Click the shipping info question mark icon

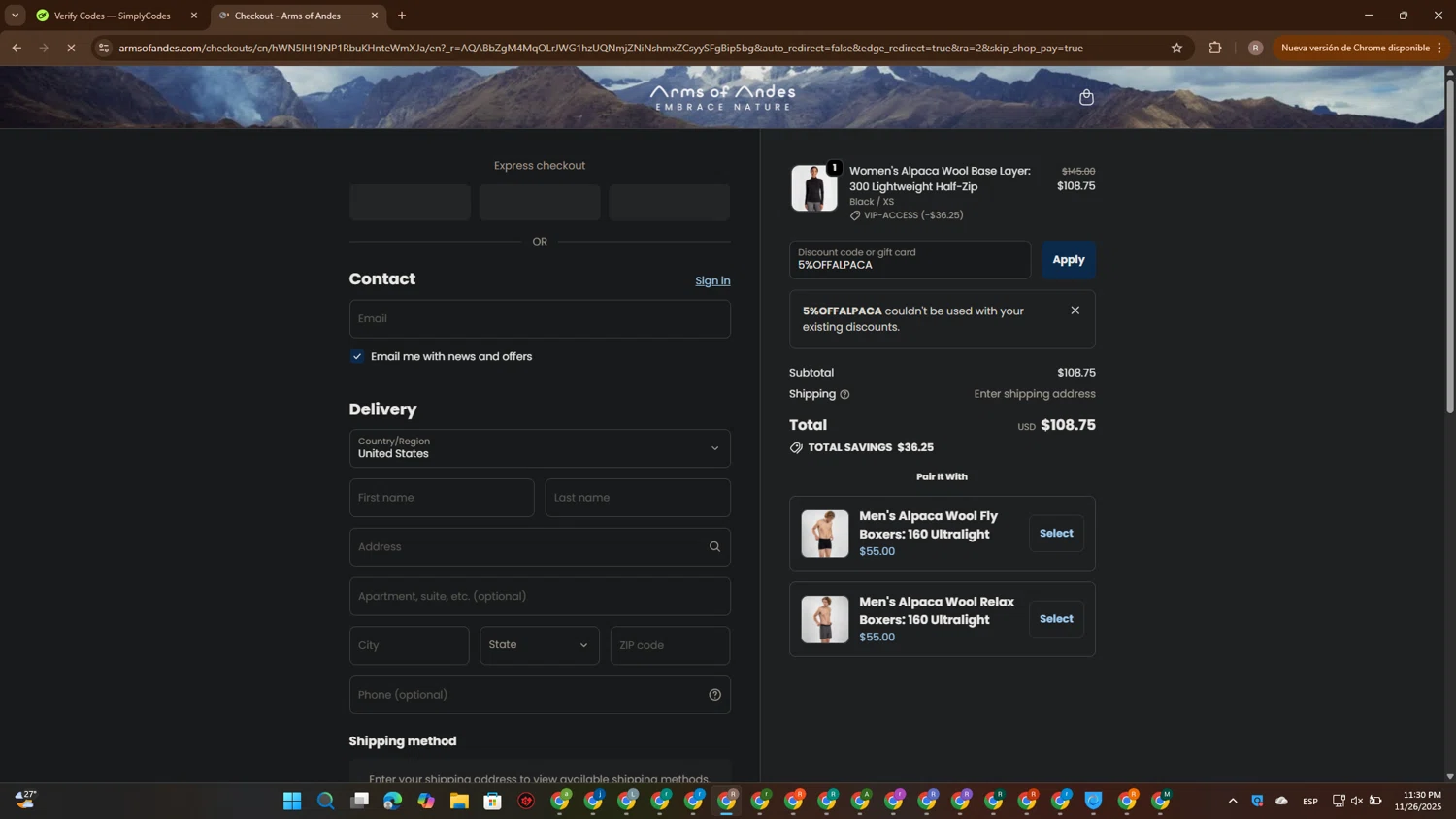844,394
